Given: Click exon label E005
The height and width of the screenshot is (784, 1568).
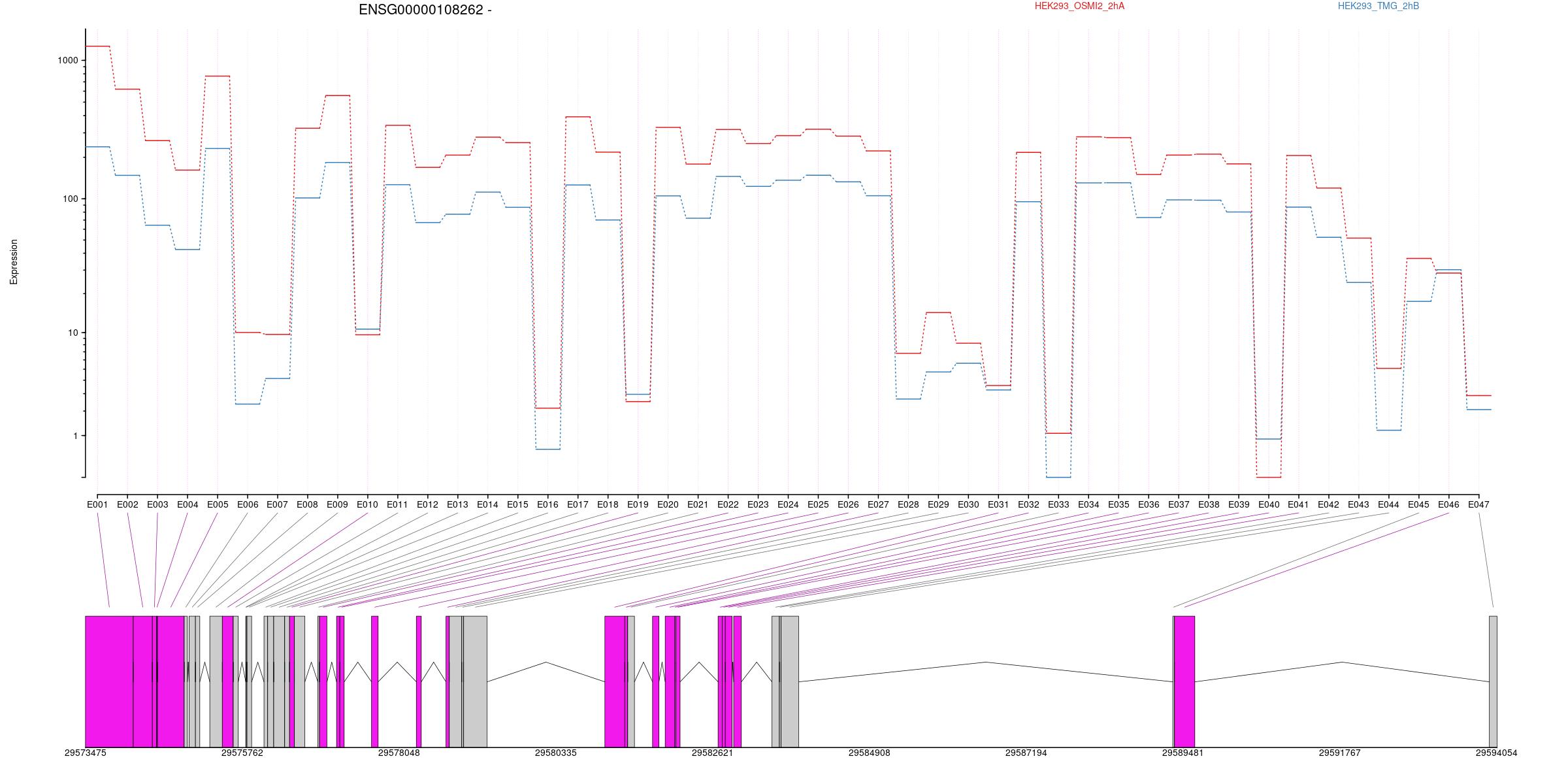Looking at the screenshot, I should tap(218, 504).
